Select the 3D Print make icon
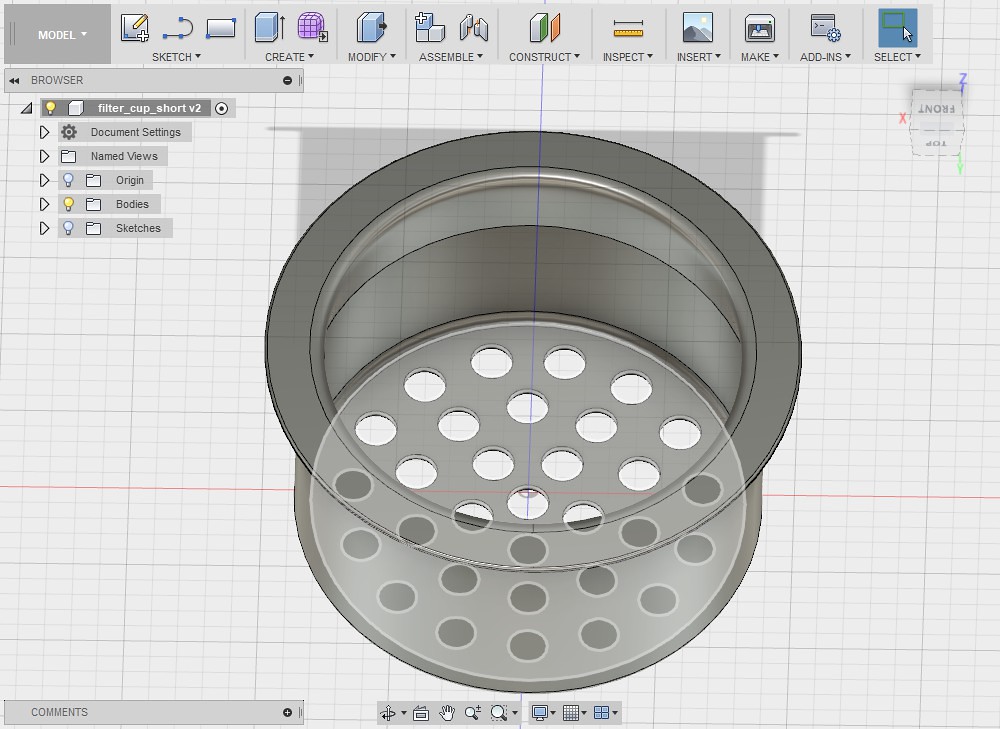1000x729 pixels. [x=760, y=28]
